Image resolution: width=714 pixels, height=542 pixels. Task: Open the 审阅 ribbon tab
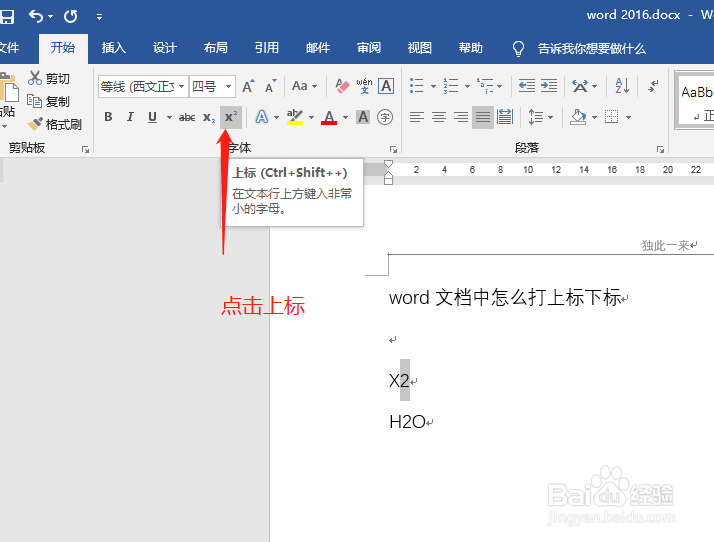[x=369, y=47]
